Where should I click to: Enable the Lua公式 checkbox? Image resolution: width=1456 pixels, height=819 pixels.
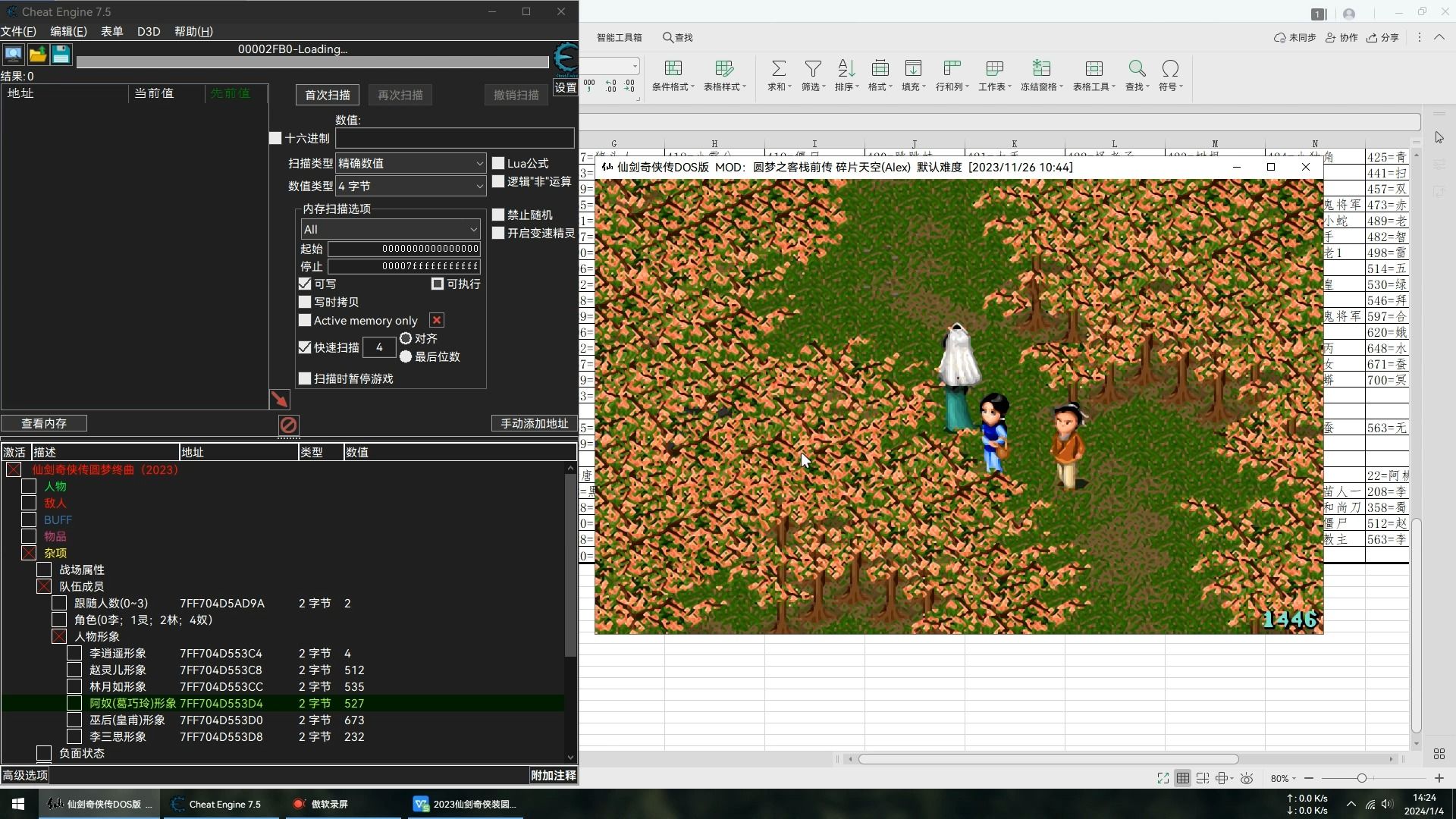pos(498,163)
